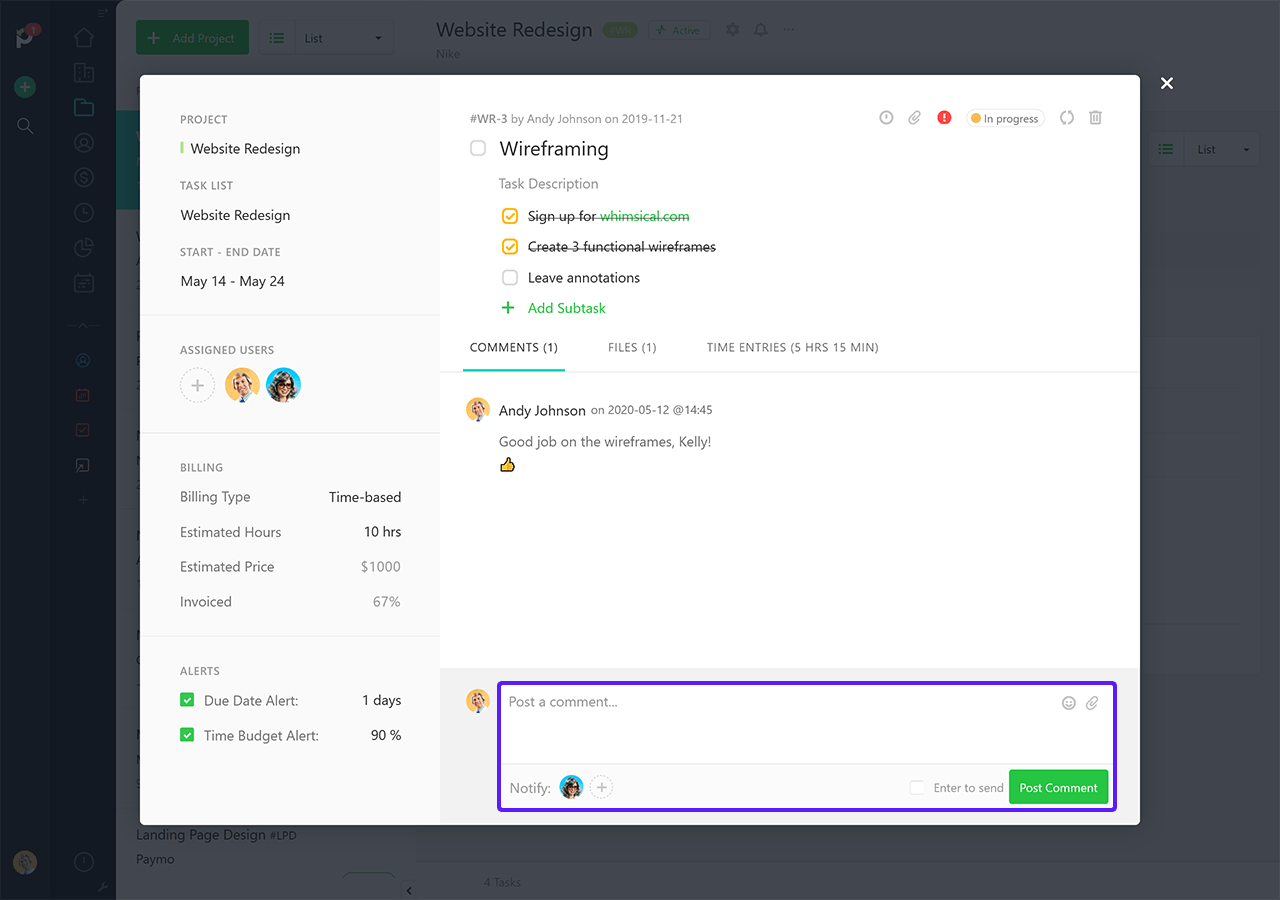Image resolution: width=1280 pixels, height=900 pixels.
Task: Open the whimsical.com link
Action: tap(645, 216)
